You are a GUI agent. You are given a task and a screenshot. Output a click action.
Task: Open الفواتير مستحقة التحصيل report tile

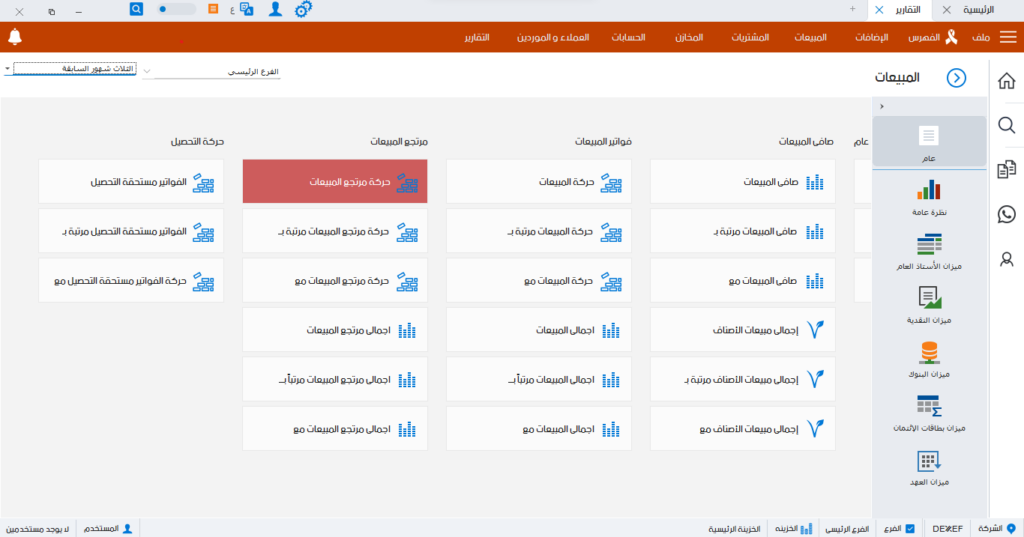131,182
